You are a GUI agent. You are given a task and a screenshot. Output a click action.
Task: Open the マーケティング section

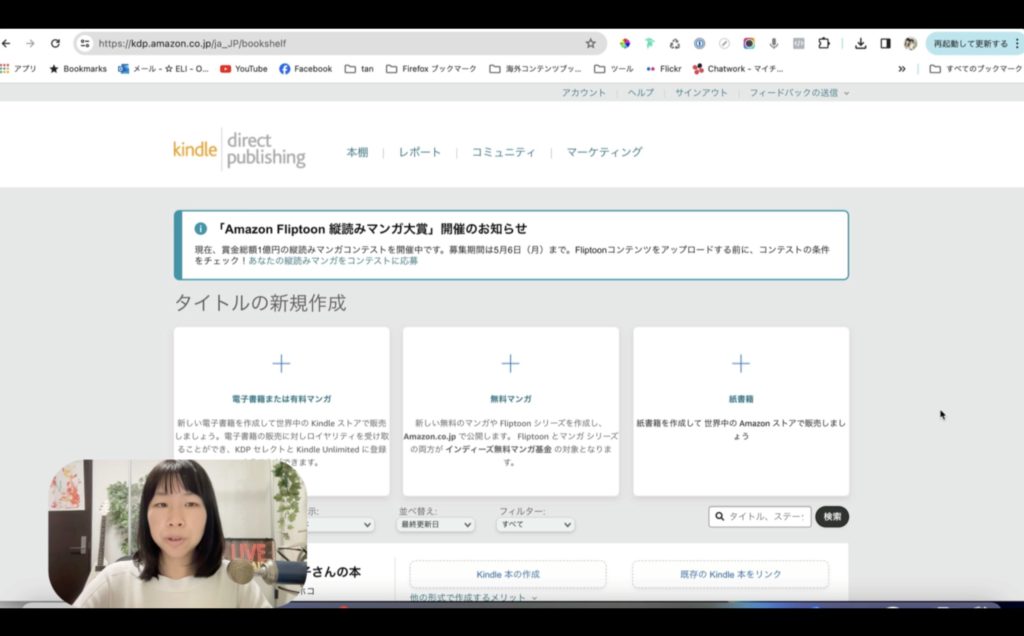click(x=601, y=152)
